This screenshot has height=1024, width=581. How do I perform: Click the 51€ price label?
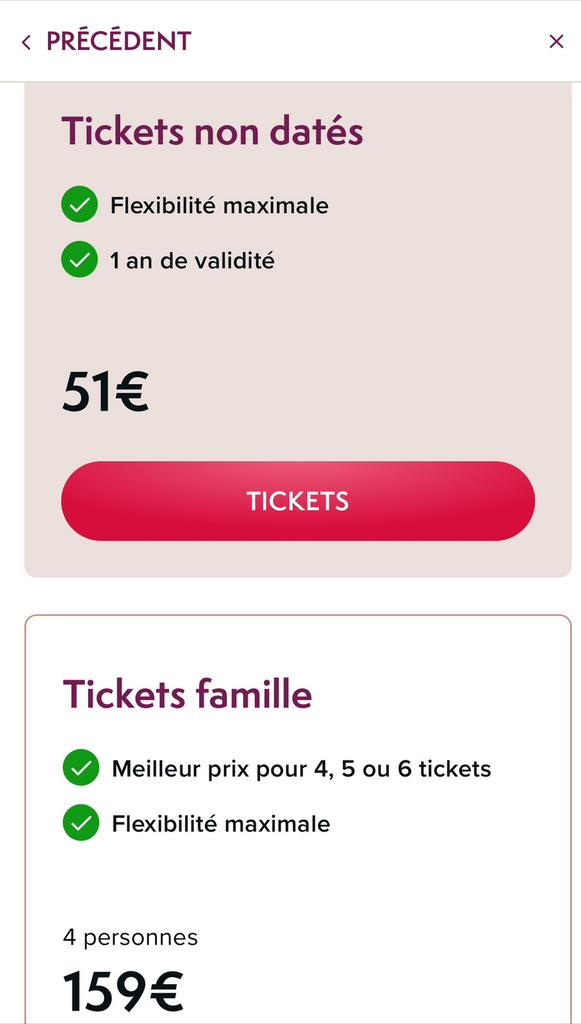pyautogui.click(x=103, y=390)
